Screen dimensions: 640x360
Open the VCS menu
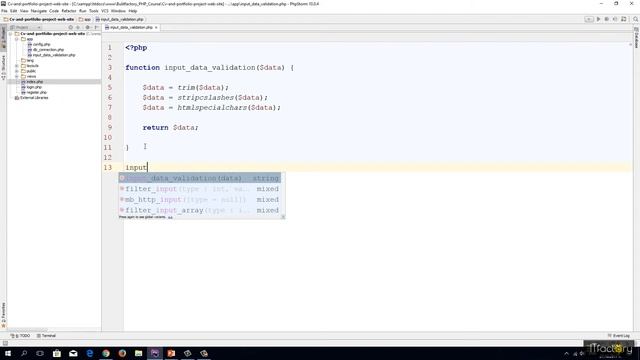pyautogui.click(x=104, y=11)
